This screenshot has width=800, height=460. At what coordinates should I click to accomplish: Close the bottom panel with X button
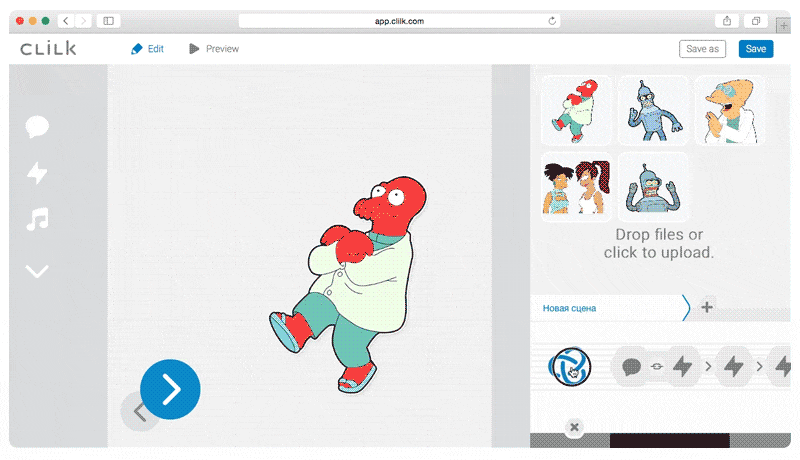pyautogui.click(x=574, y=427)
